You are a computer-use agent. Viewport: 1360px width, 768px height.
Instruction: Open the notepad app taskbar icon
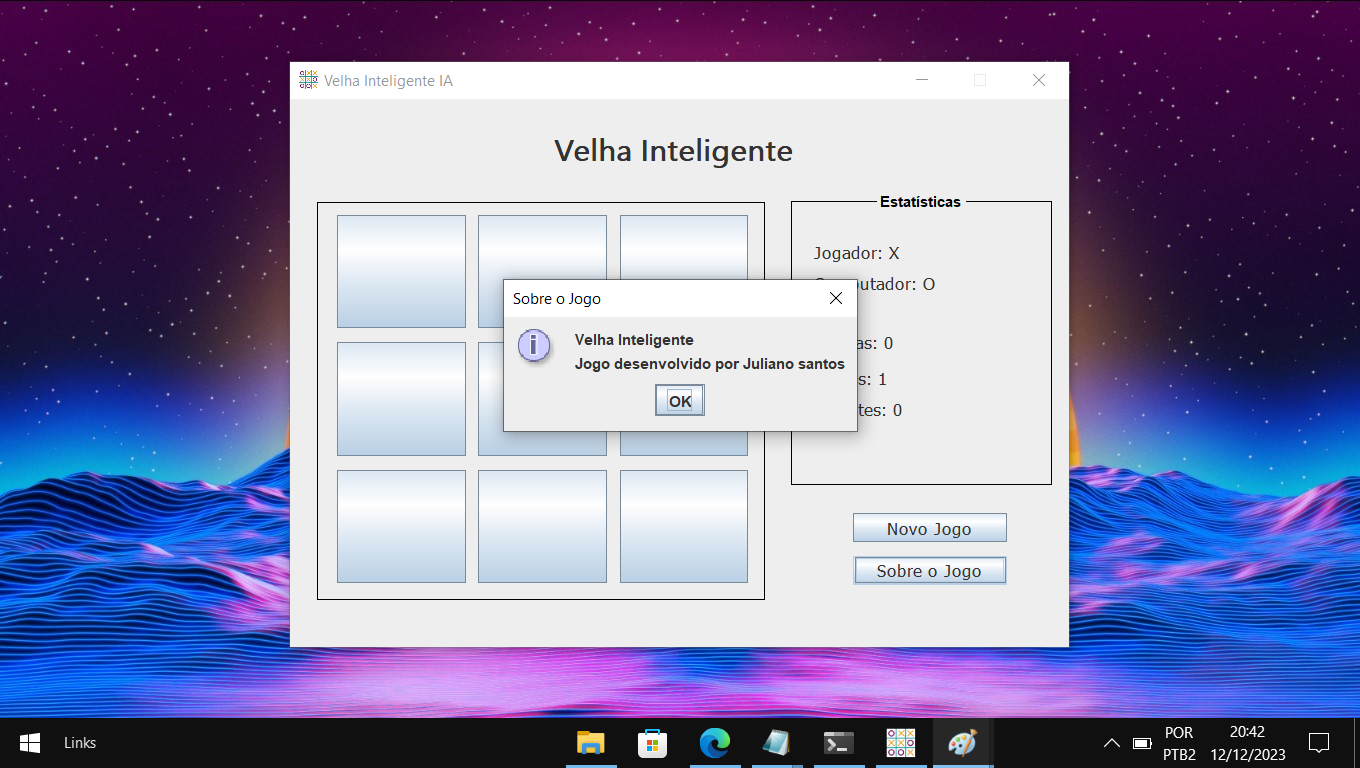776,743
